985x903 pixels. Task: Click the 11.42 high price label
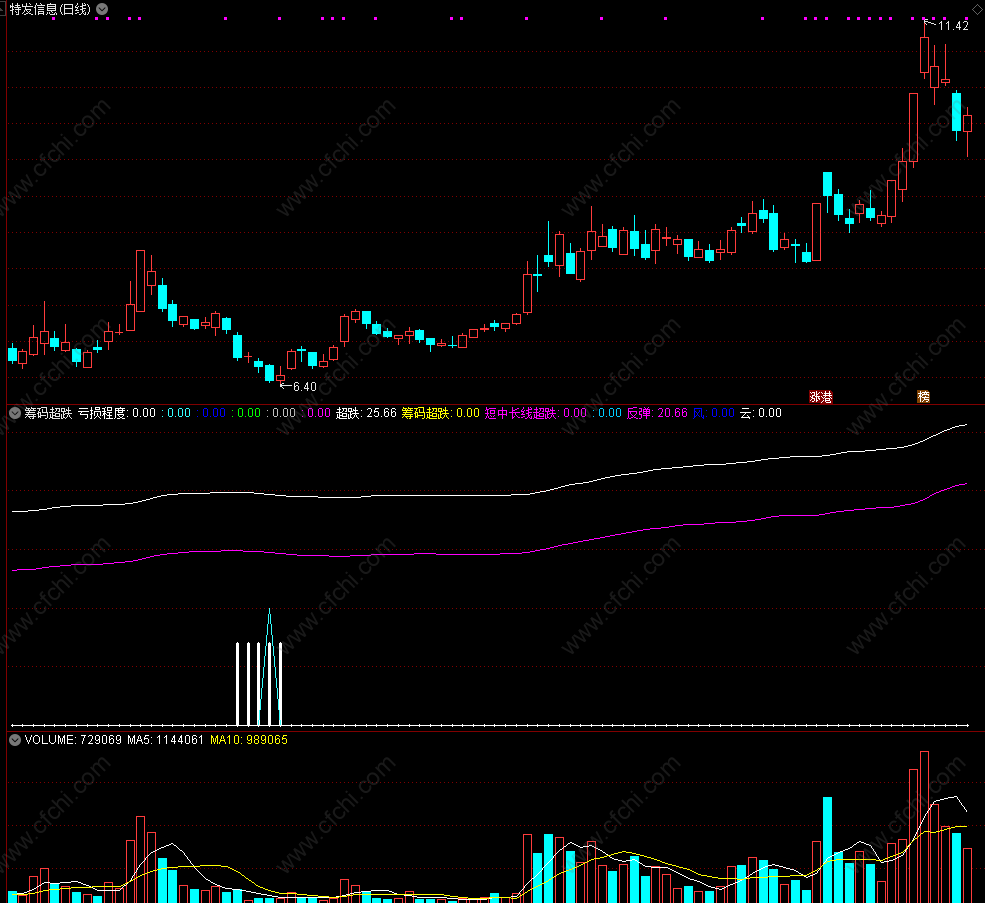(x=953, y=26)
